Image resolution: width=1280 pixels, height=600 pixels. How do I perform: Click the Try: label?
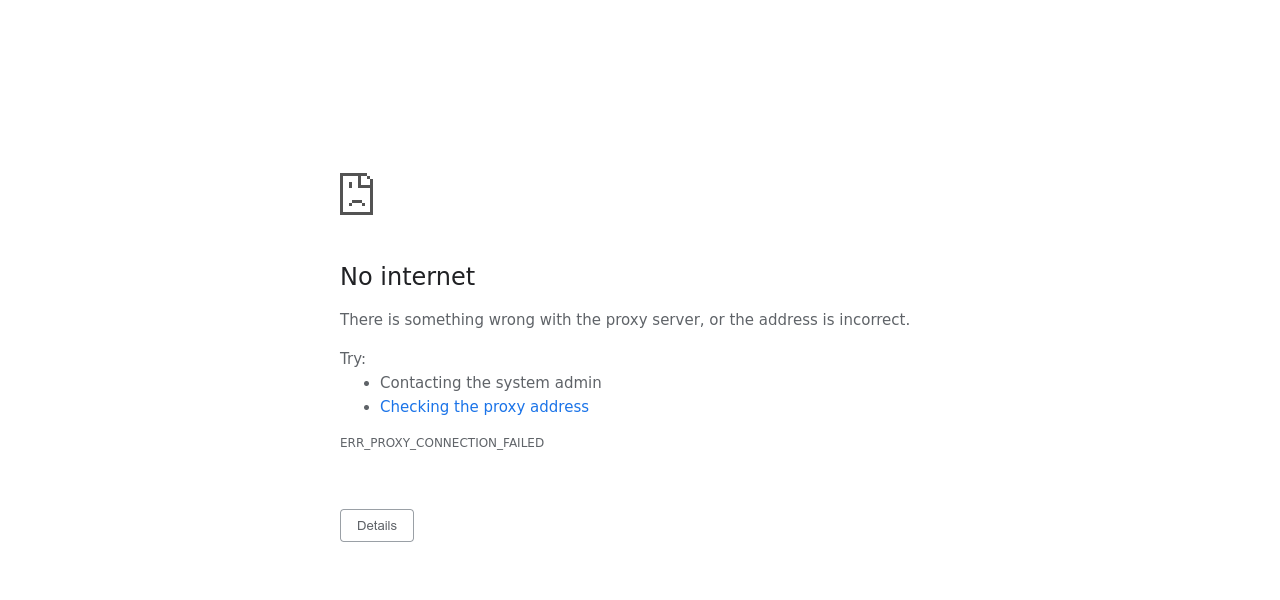click(x=353, y=359)
